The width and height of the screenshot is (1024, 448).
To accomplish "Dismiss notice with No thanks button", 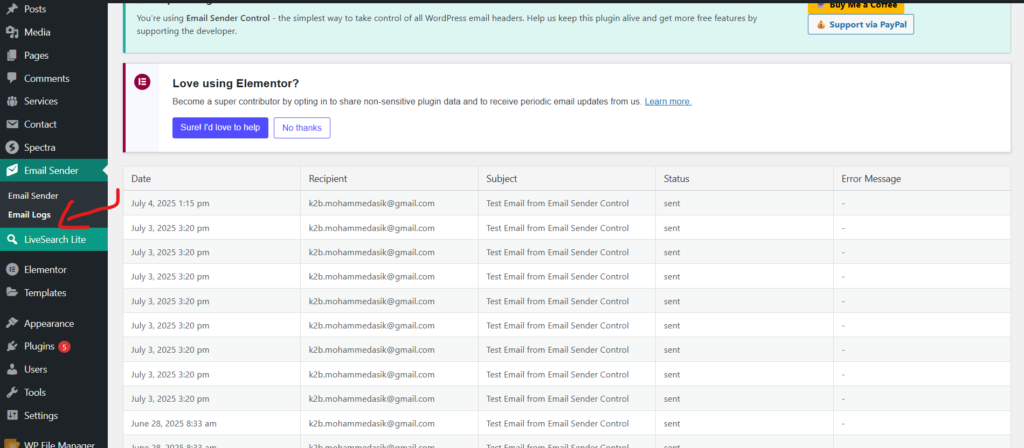I will pos(302,128).
